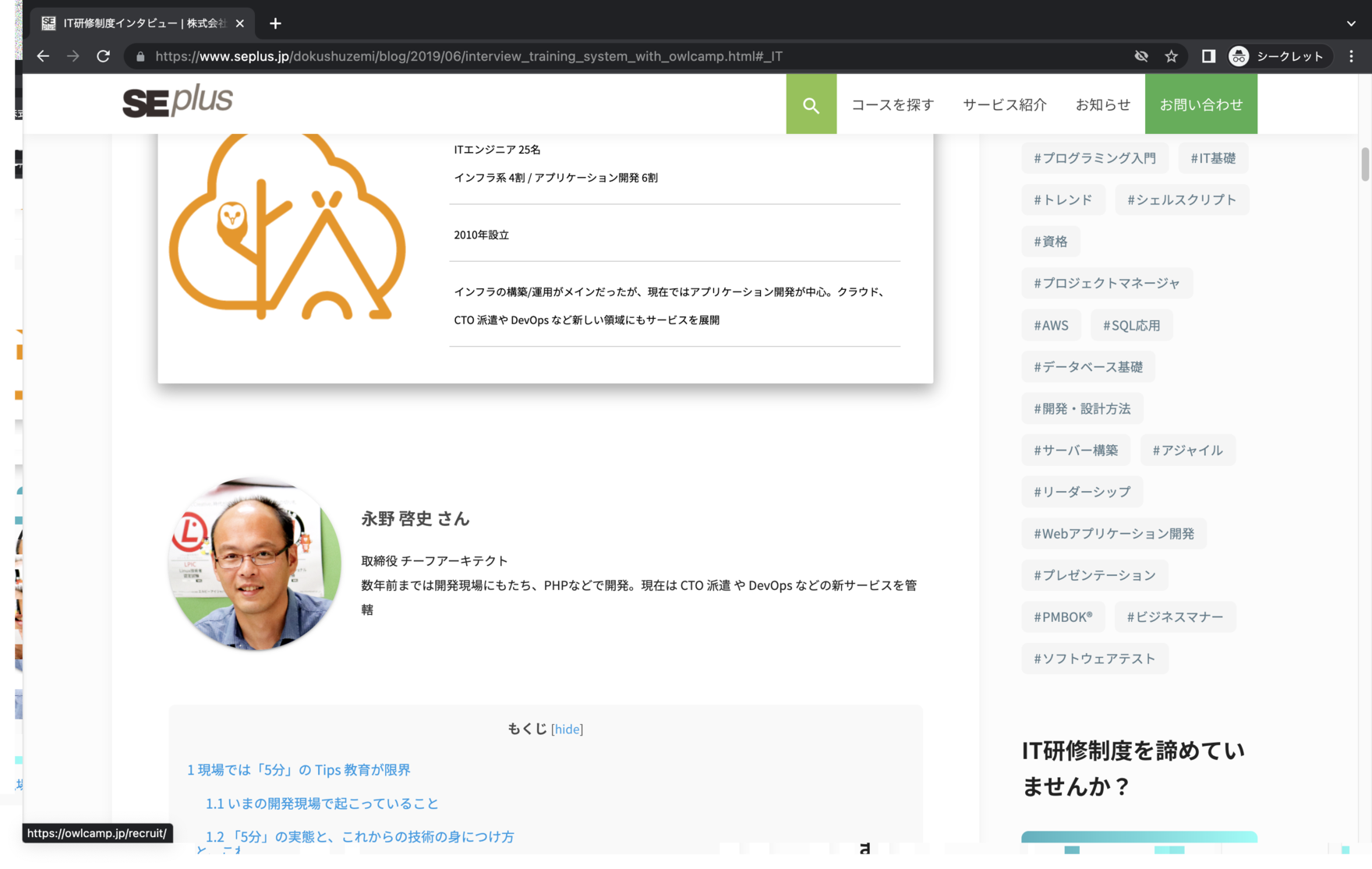Image resolution: width=1372 pixels, height=869 pixels.
Task: Click the crossed-eye tracking protection icon
Action: pos(1141,56)
